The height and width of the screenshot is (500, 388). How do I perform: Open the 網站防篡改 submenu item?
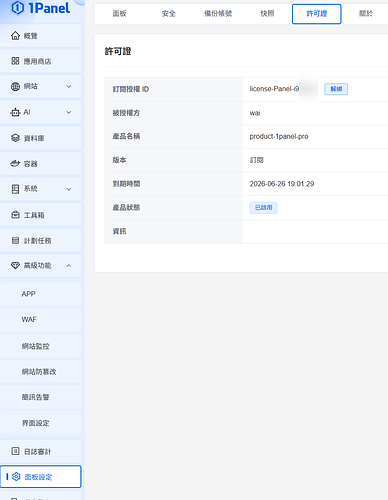(x=39, y=371)
